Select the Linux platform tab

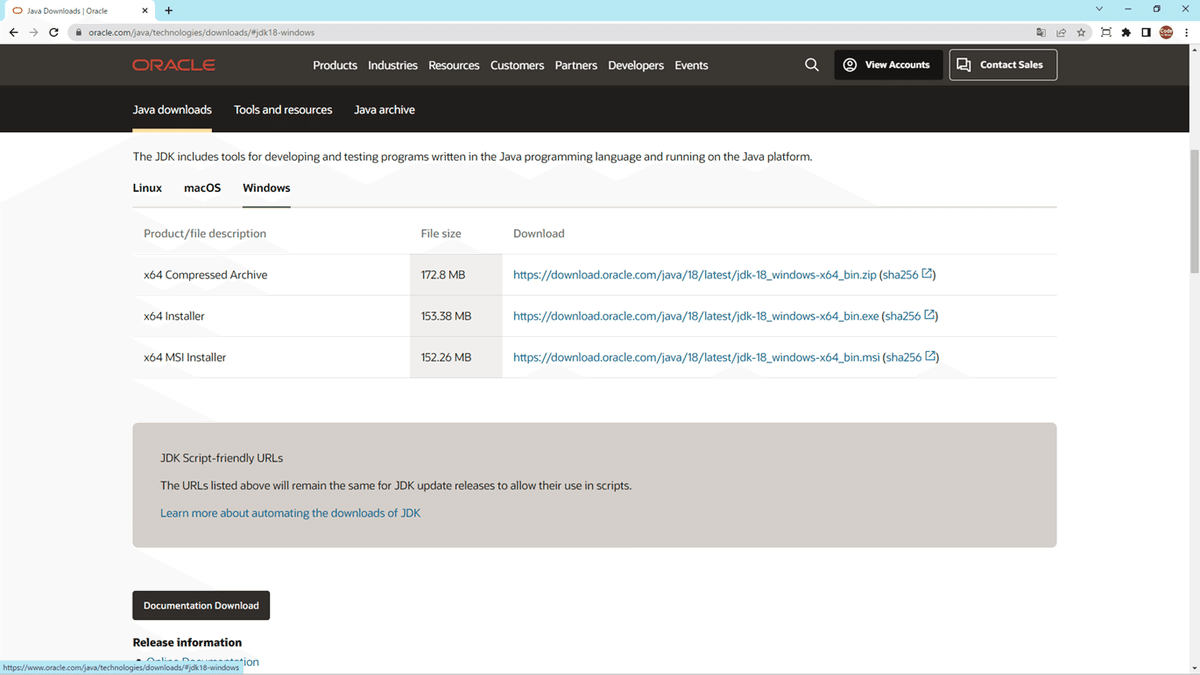pyautogui.click(x=147, y=188)
